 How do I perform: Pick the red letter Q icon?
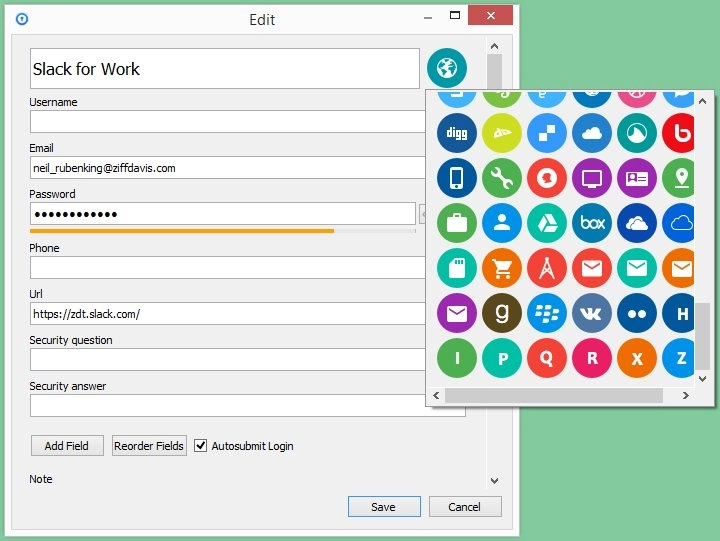[x=547, y=358]
